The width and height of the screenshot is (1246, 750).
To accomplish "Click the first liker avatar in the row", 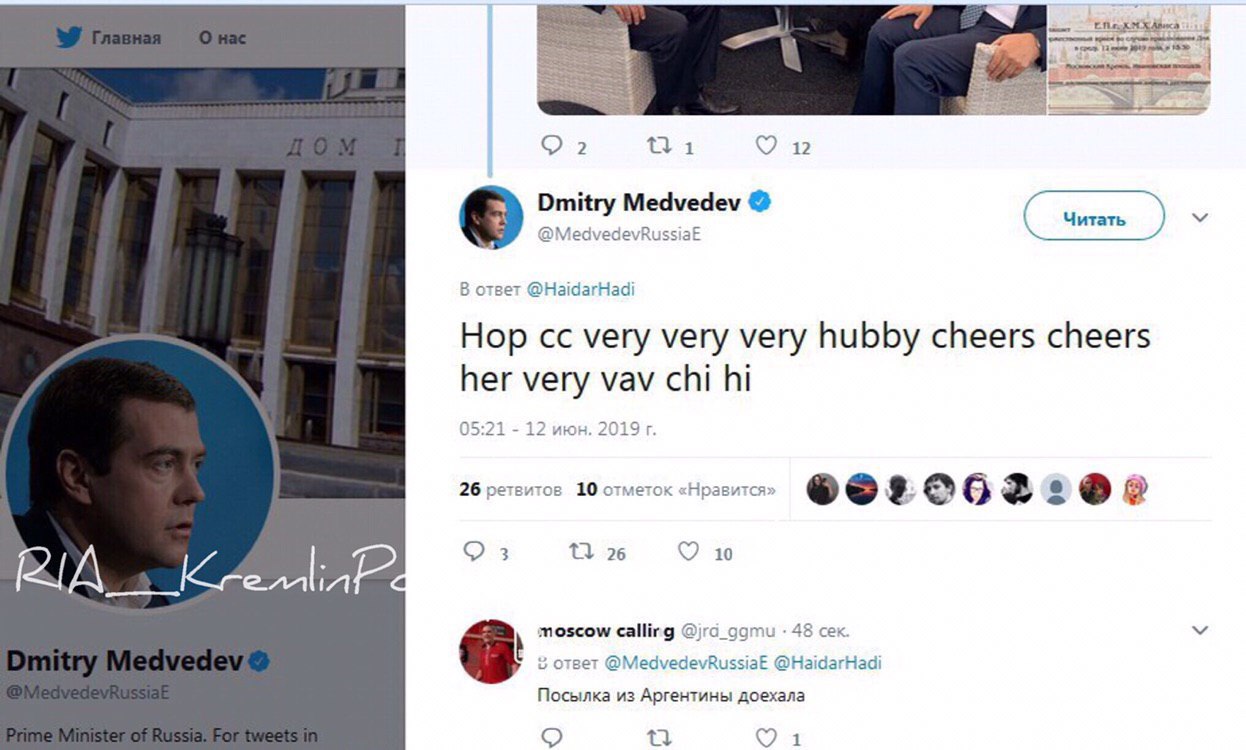I will click(822, 489).
